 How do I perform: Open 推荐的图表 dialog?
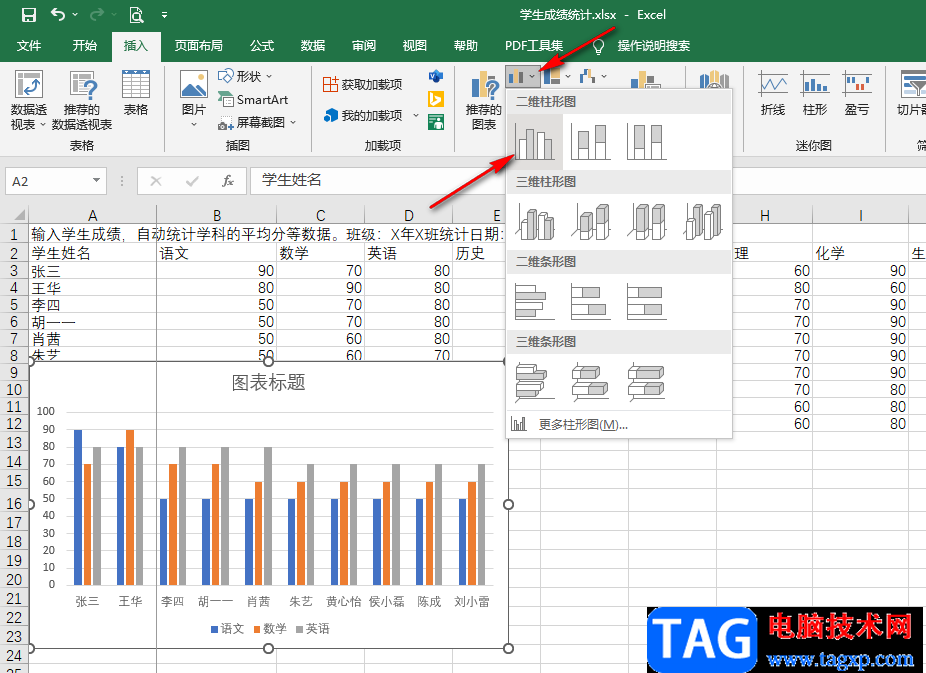484,100
